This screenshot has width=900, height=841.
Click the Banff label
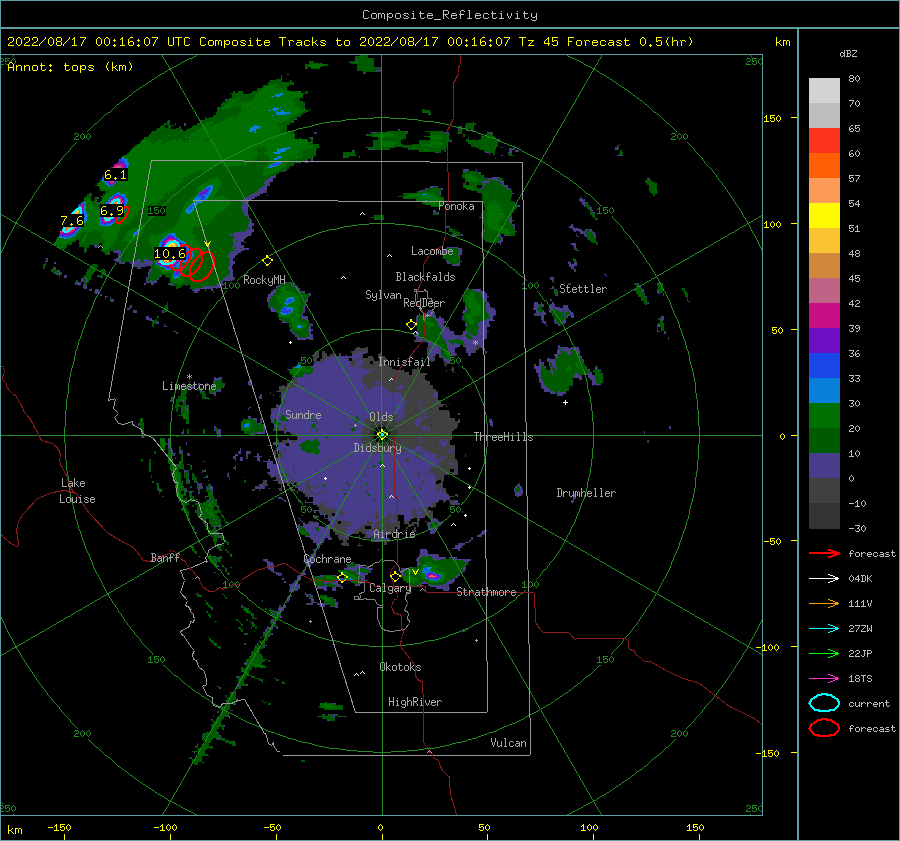(165, 557)
